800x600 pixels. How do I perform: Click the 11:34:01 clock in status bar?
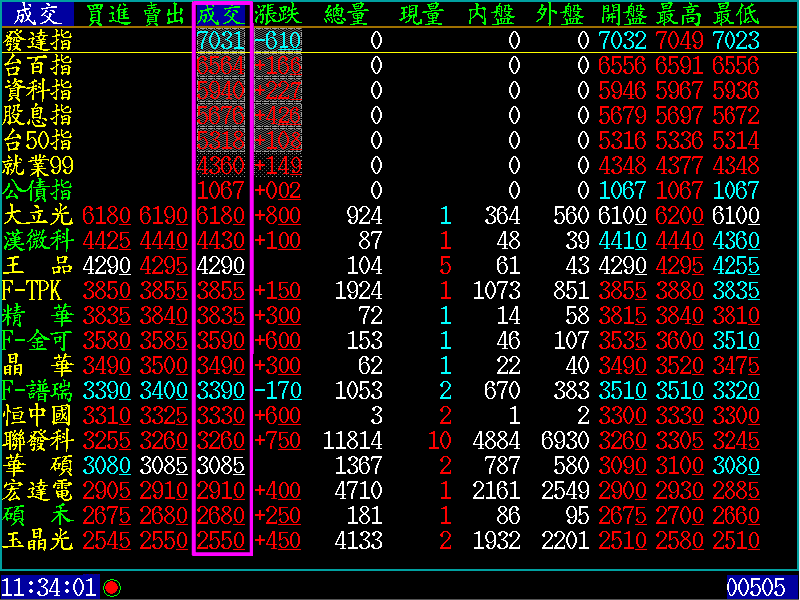tap(49, 587)
